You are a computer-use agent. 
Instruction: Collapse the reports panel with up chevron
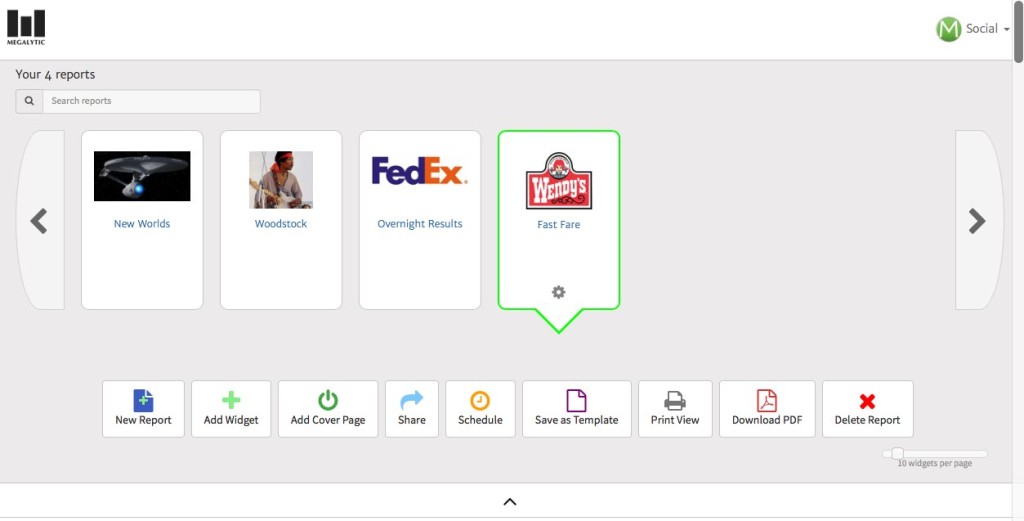tap(509, 502)
